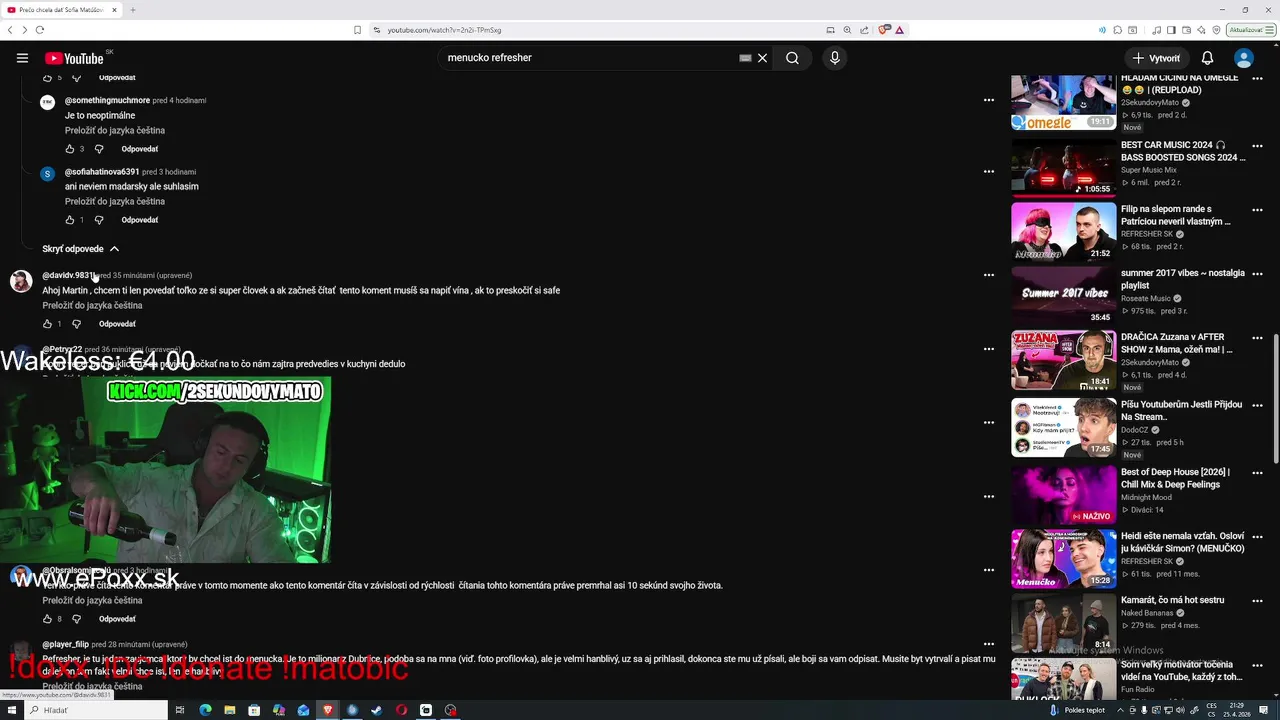Viewport: 1280px width, 720px height.
Task: Open @somethingmuchmore channel link
Action: point(107,100)
